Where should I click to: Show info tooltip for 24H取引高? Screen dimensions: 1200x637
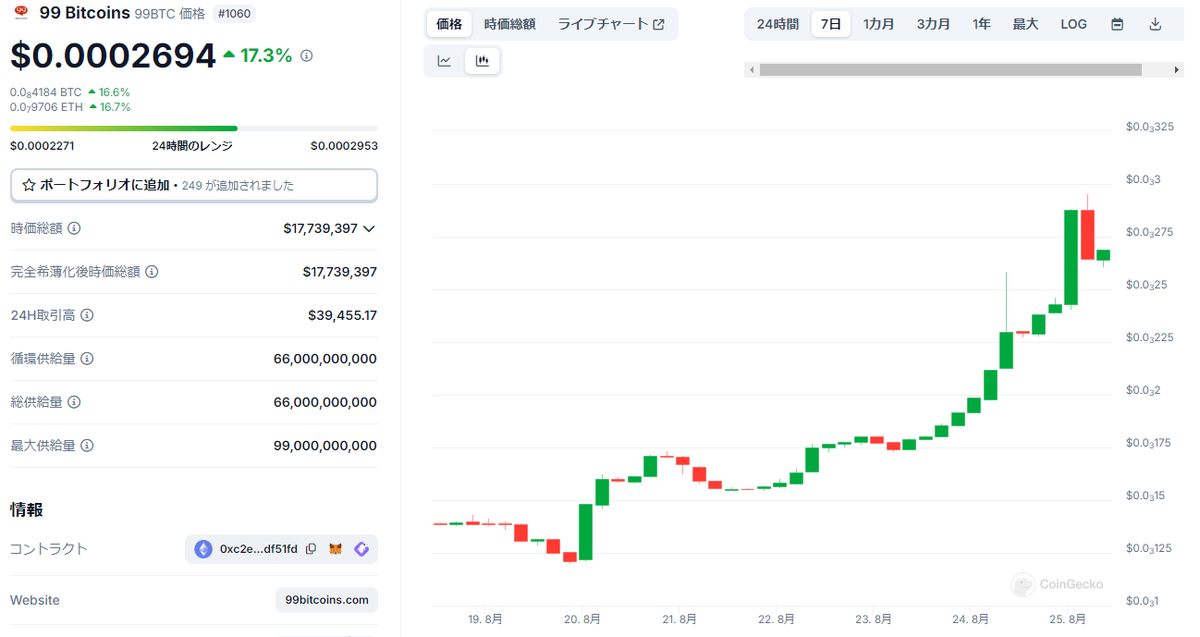87,315
